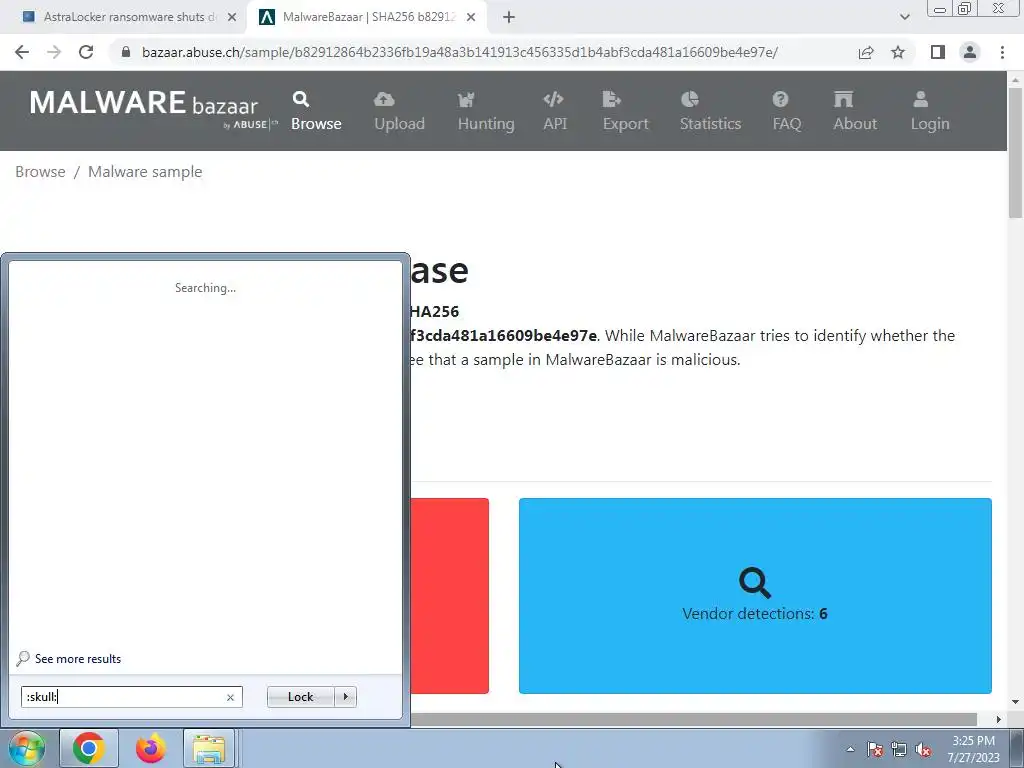Click the magnifier icon in Vendor detections card
This screenshot has height=768, width=1024.
pyautogui.click(x=755, y=583)
